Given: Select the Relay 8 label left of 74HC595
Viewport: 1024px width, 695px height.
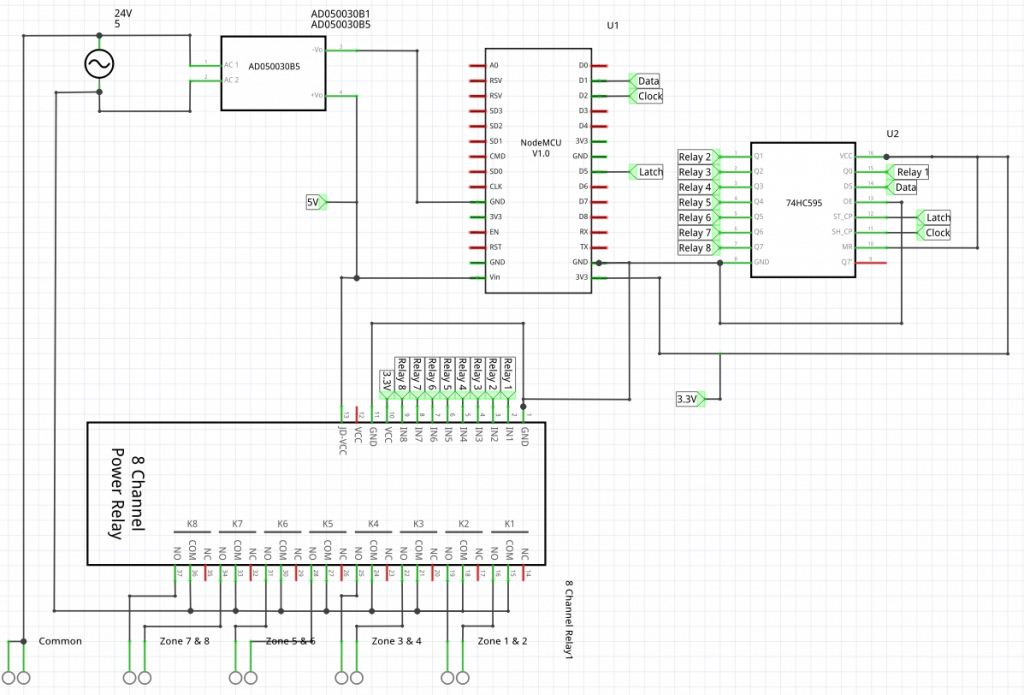Looking at the screenshot, I should (x=699, y=248).
